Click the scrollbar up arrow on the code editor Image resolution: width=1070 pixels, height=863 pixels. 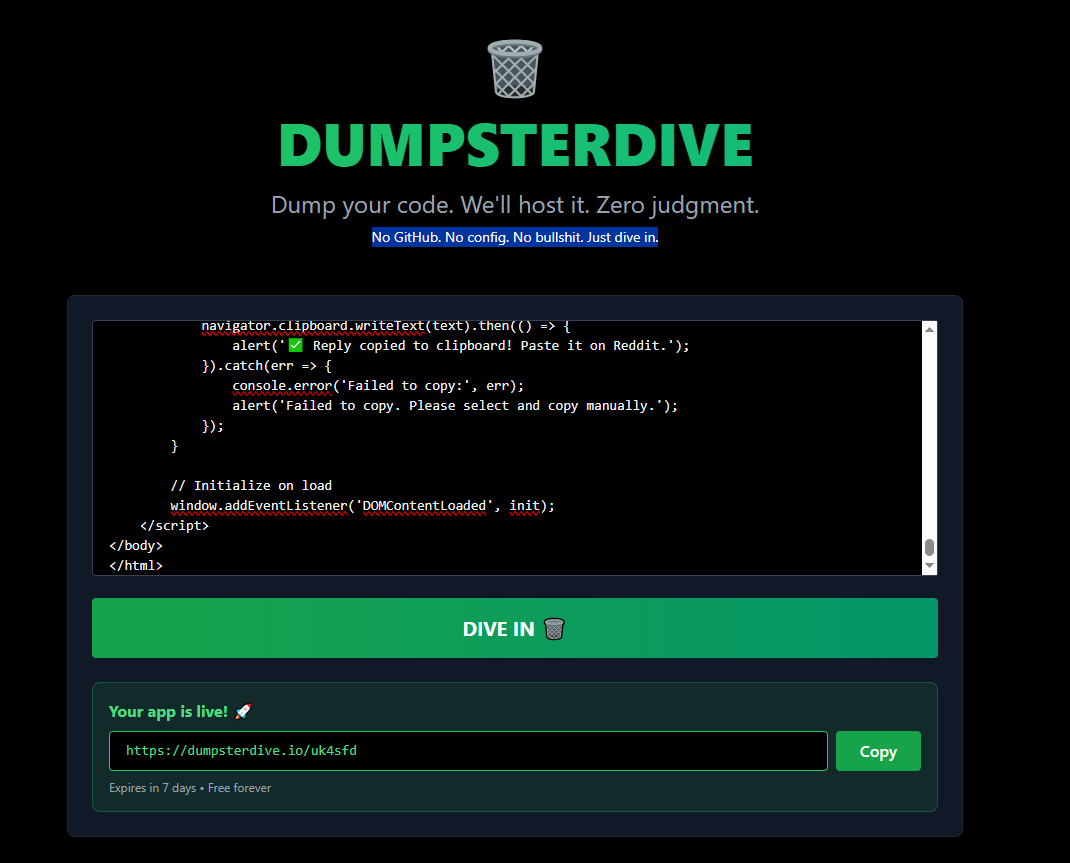coord(929,327)
